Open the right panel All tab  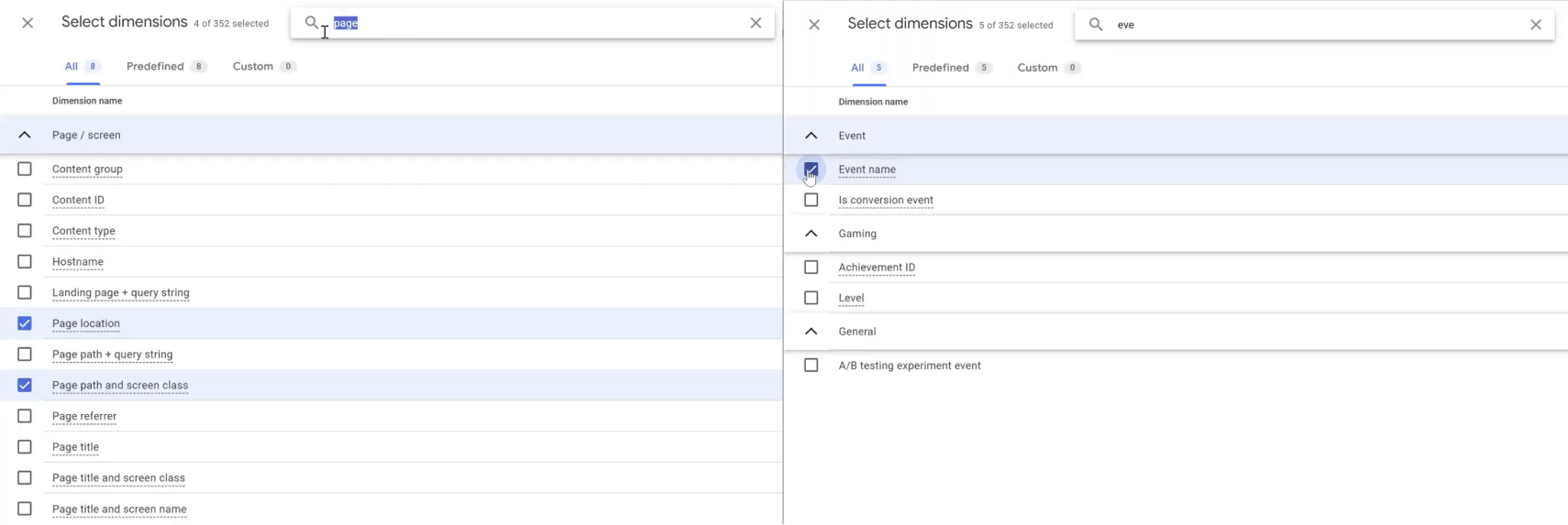(867, 68)
